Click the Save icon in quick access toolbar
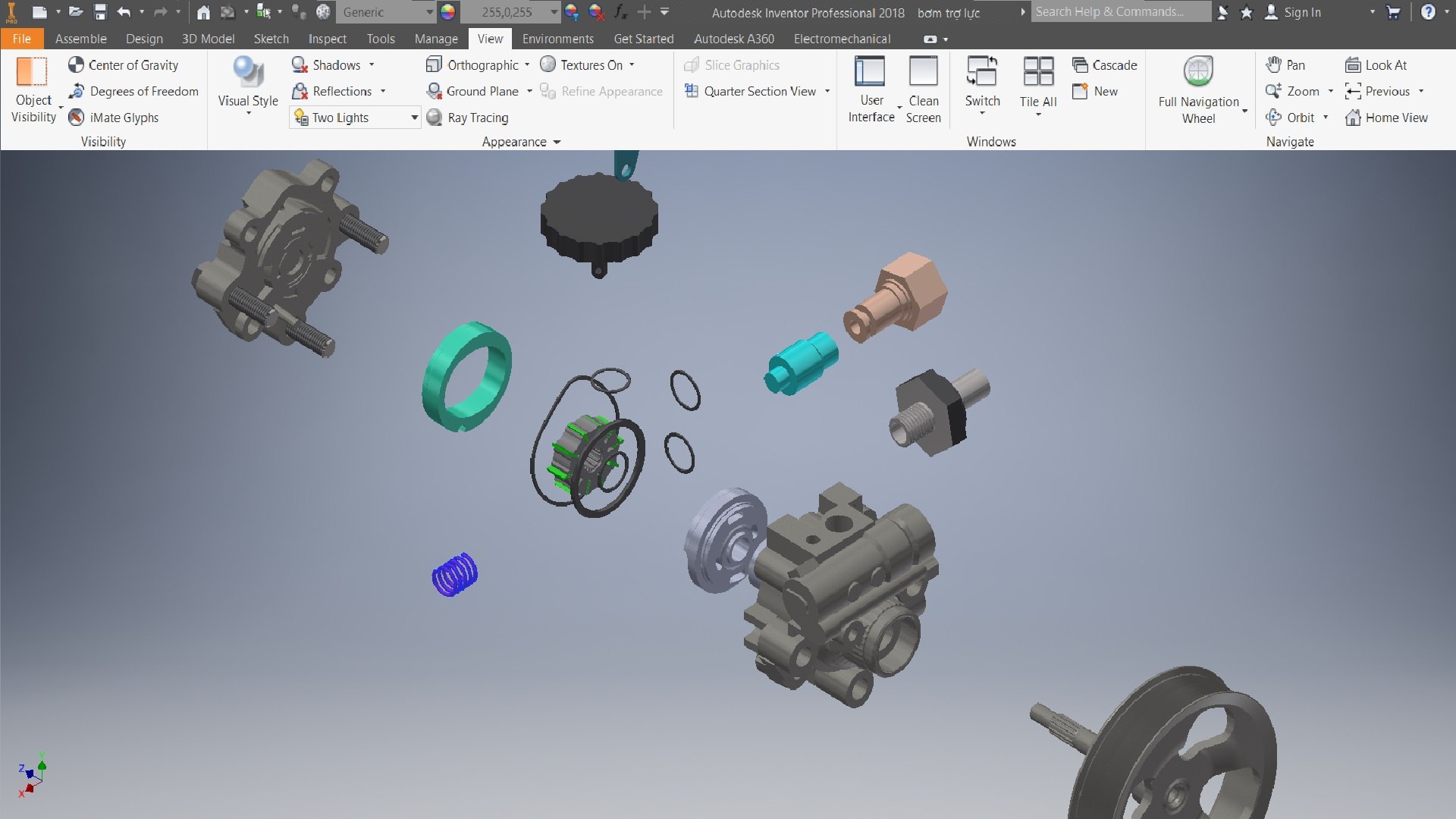The image size is (1456, 819). click(x=100, y=12)
